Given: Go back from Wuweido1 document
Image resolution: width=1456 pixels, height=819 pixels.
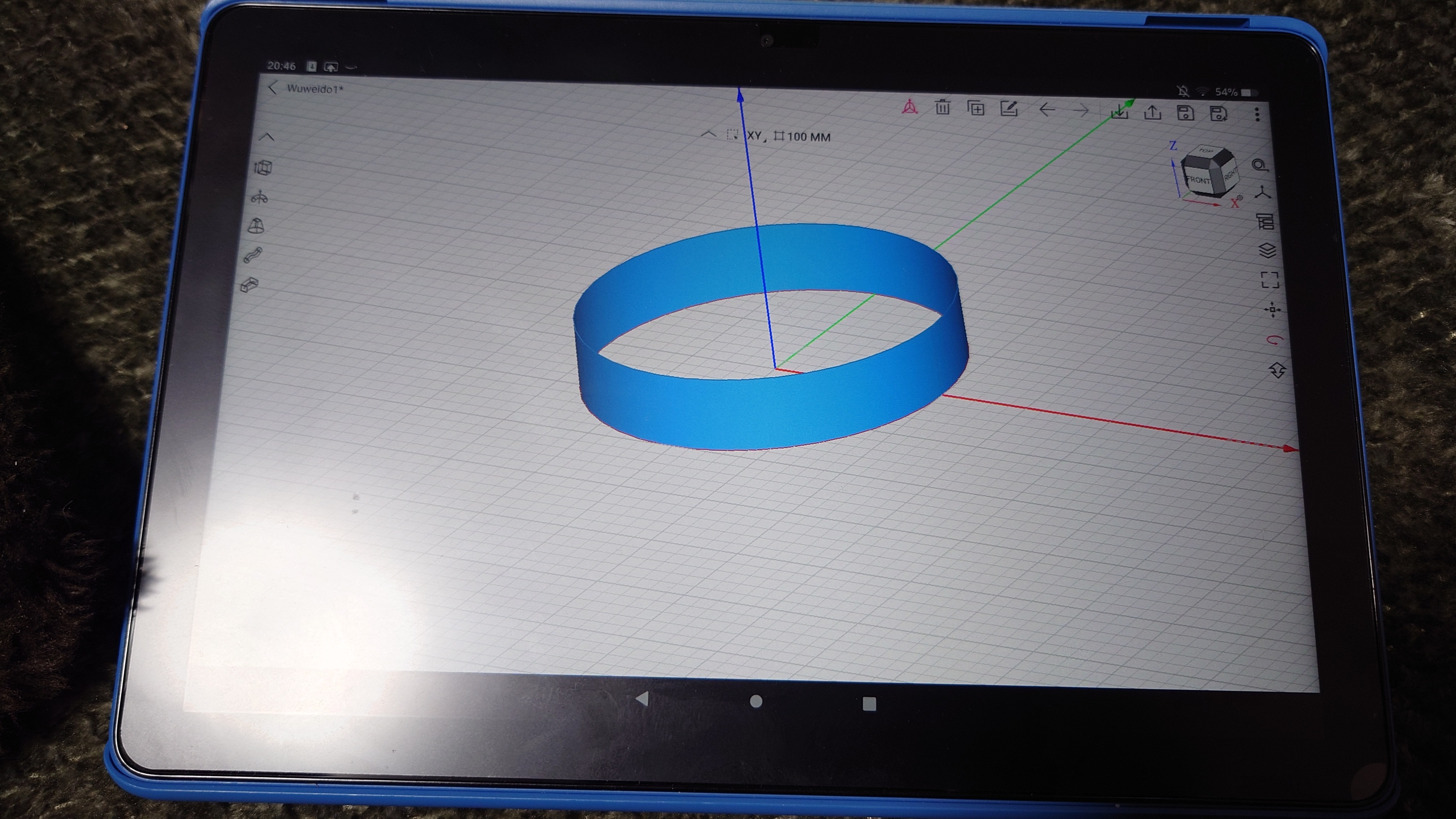Looking at the screenshot, I should click(273, 88).
